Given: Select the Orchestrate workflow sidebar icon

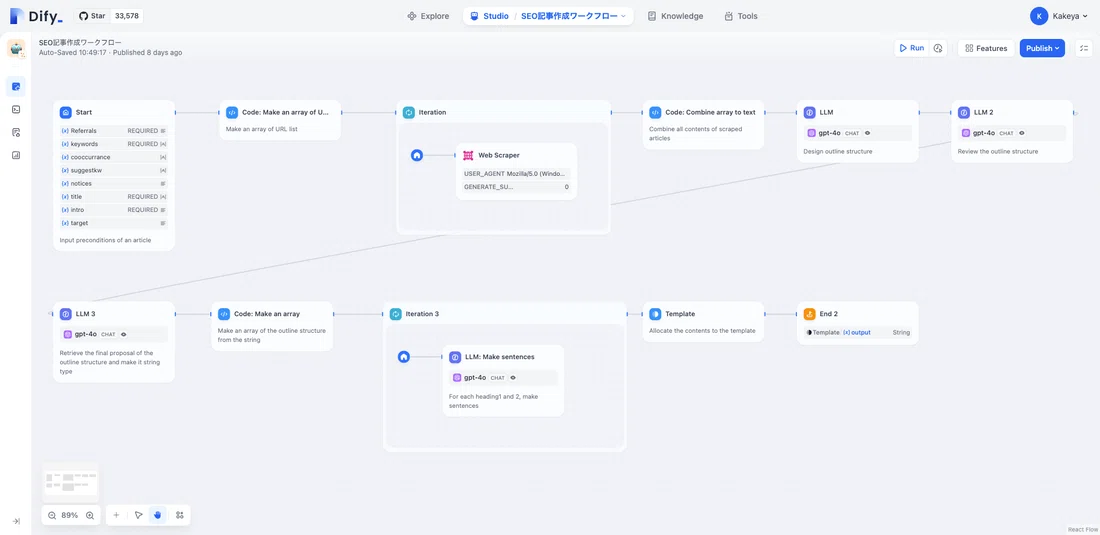Looking at the screenshot, I should tap(16, 86).
